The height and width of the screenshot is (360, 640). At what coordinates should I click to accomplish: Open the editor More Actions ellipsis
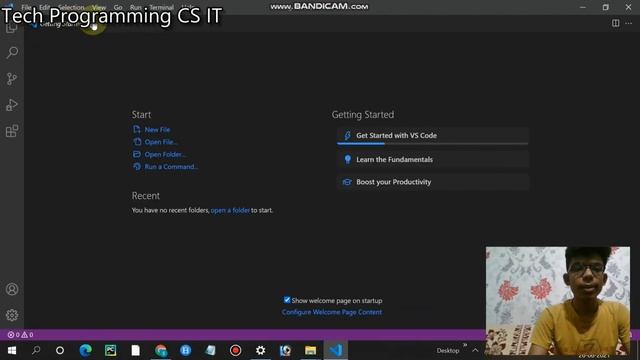pos(629,23)
